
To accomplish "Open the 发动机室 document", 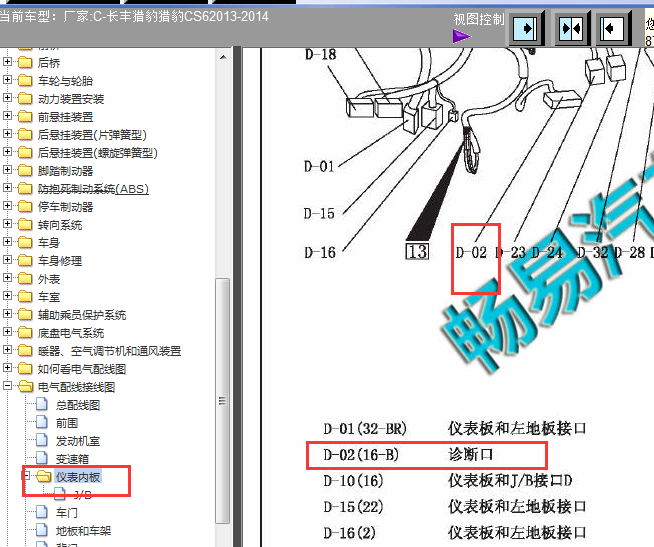I will (78, 441).
